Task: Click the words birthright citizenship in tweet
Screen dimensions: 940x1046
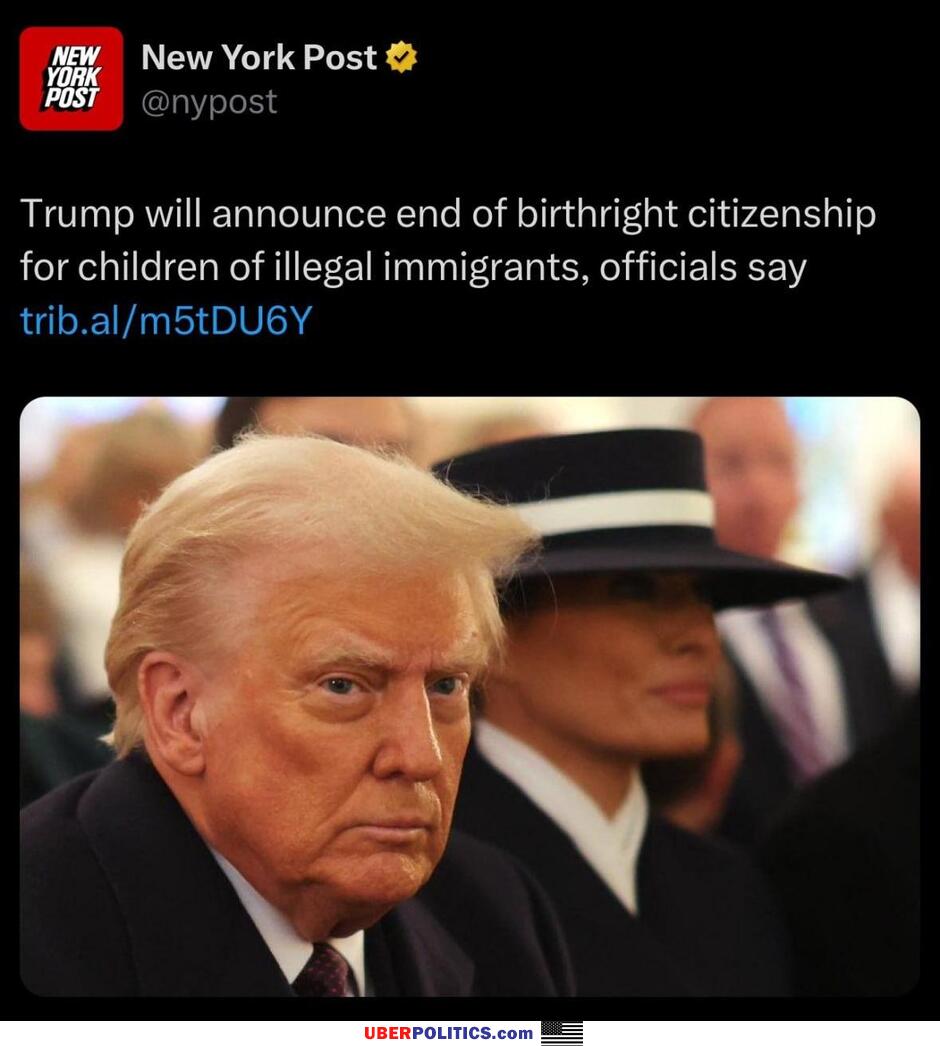Action: point(696,215)
